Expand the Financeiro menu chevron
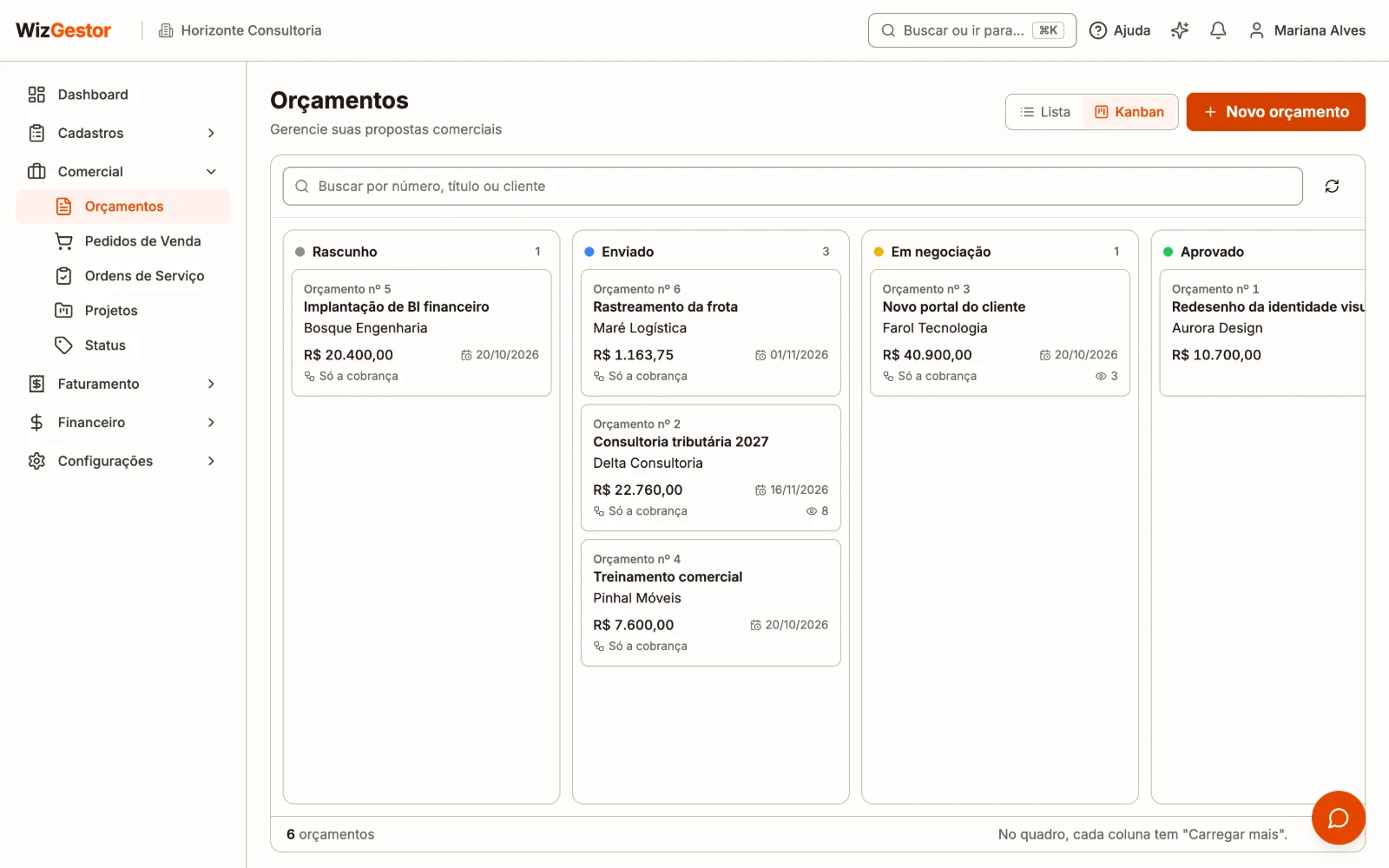 point(211,423)
